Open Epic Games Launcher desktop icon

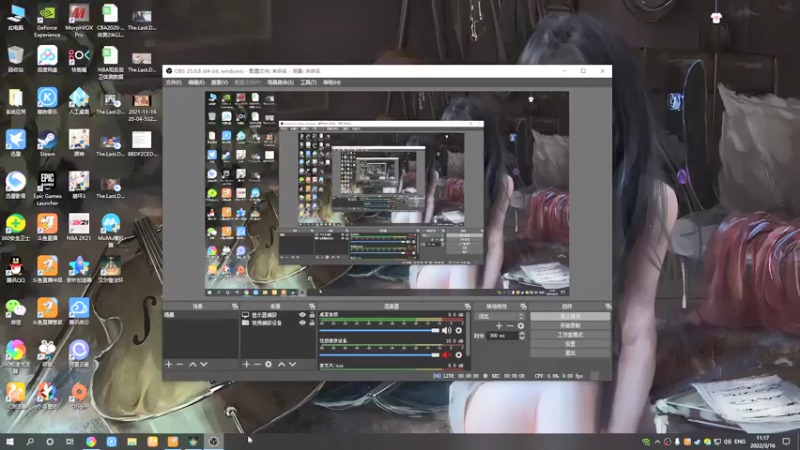point(47,189)
